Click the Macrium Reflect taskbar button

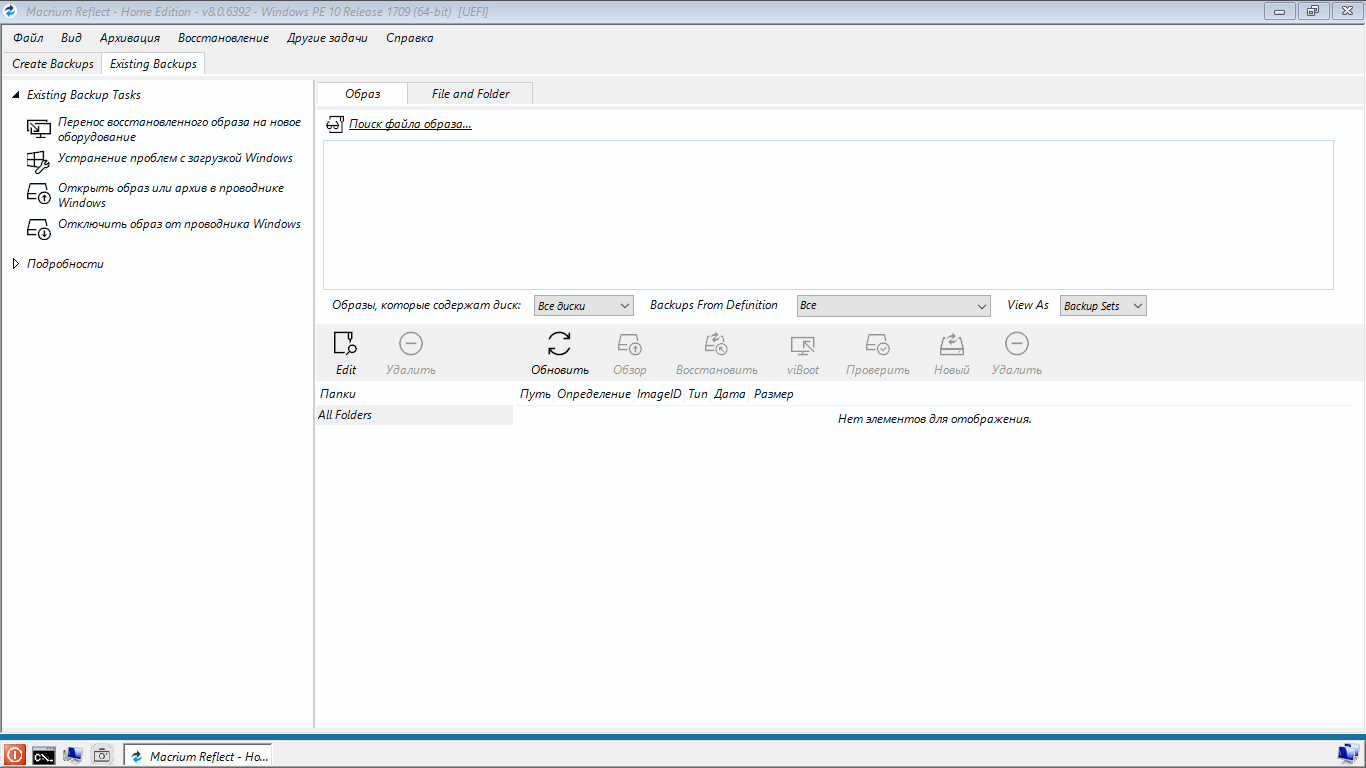tap(198, 756)
